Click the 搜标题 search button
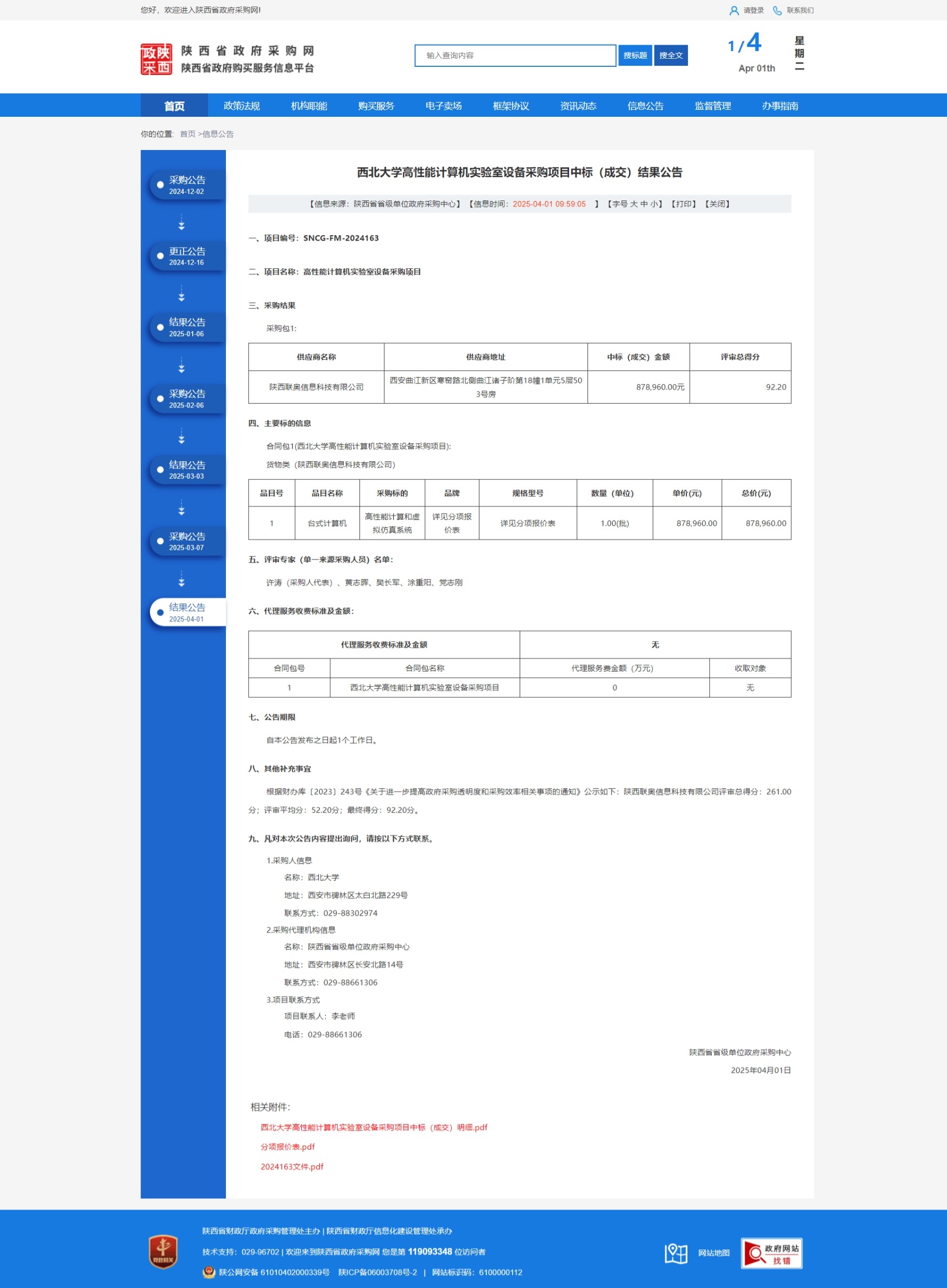Screen dimensions: 947x1288 635,55
